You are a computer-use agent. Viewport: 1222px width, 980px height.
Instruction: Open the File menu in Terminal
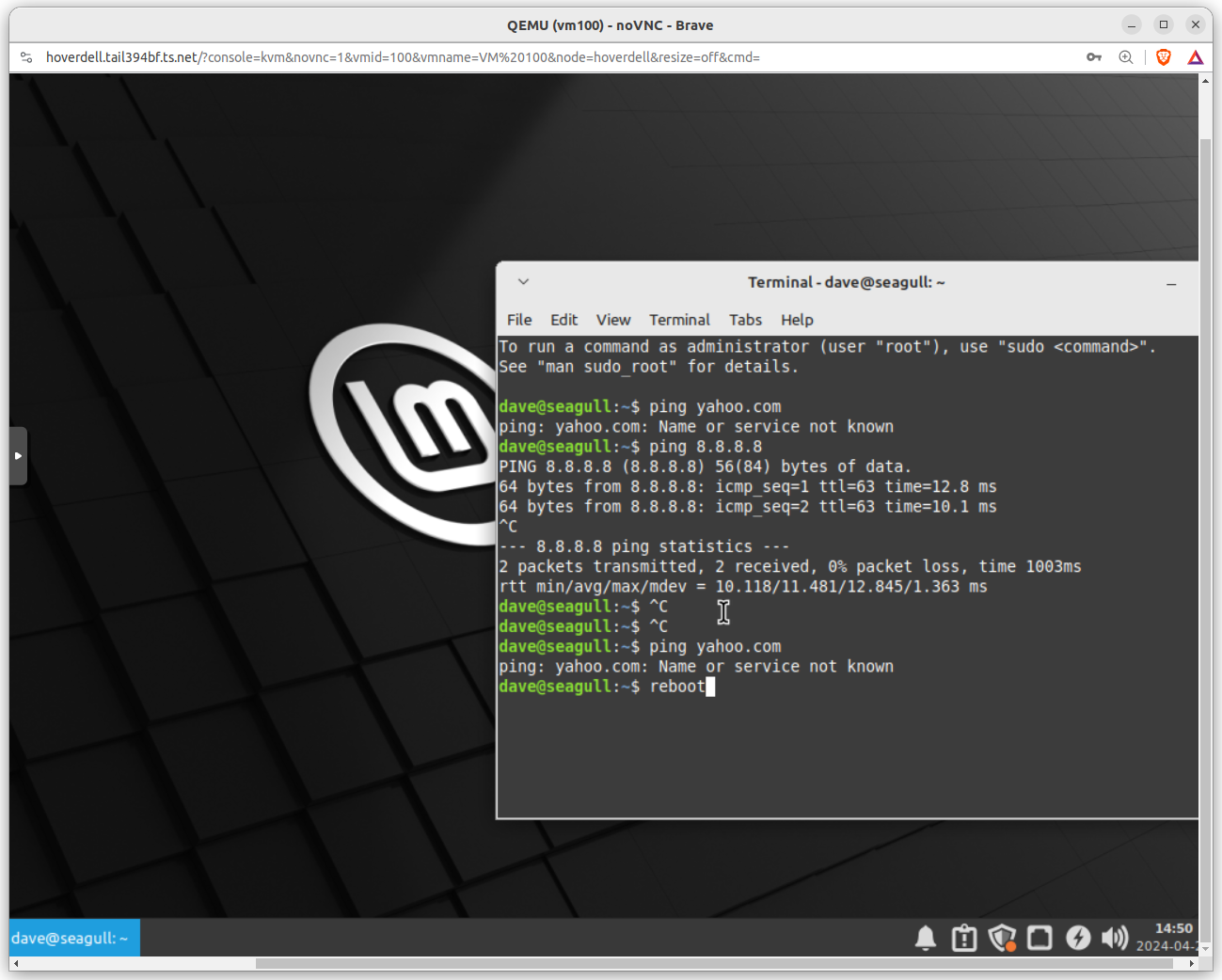(x=519, y=320)
